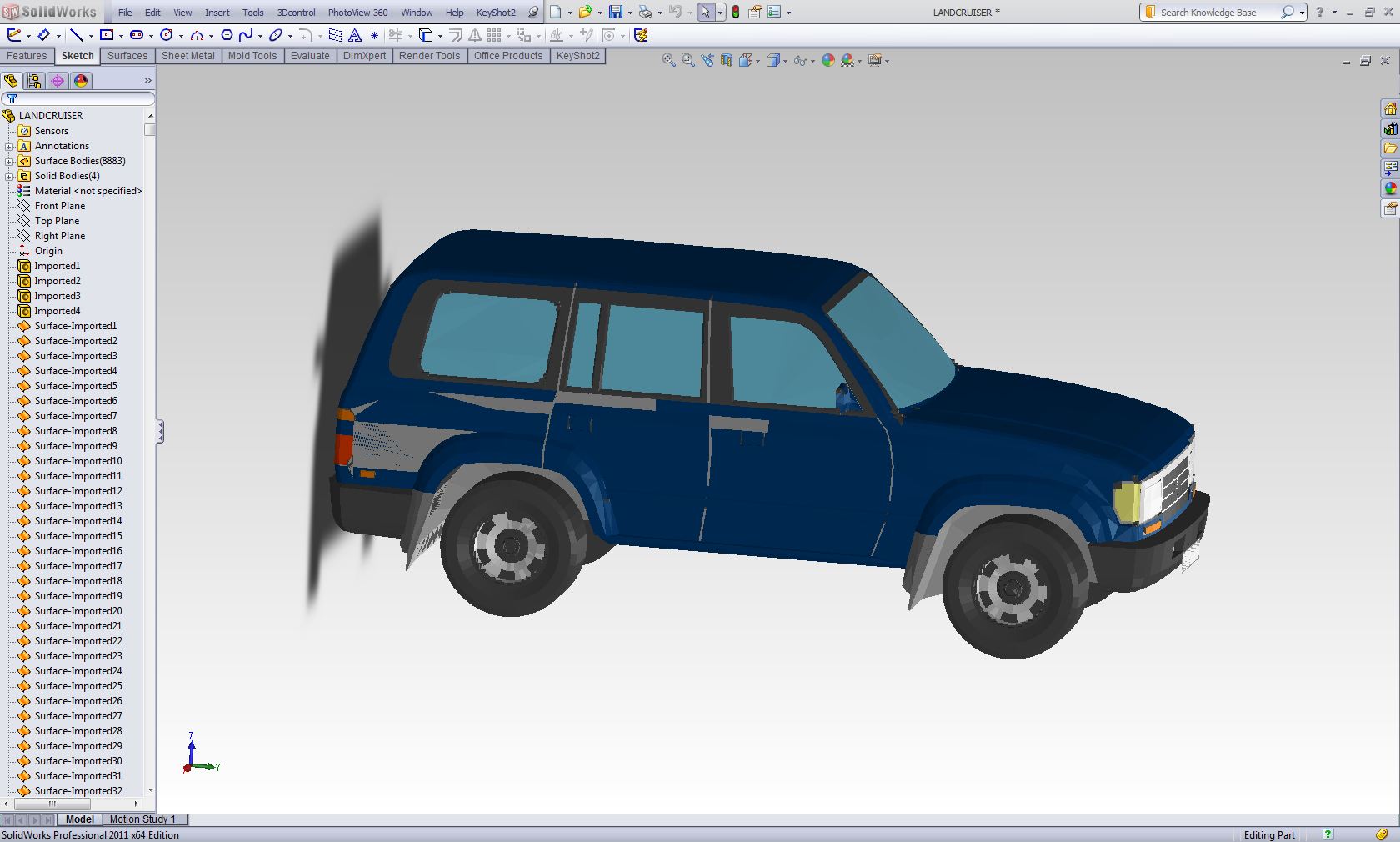Image resolution: width=1400 pixels, height=842 pixels.
Task: Select the Previous View icon
Action: coord(707,60)
